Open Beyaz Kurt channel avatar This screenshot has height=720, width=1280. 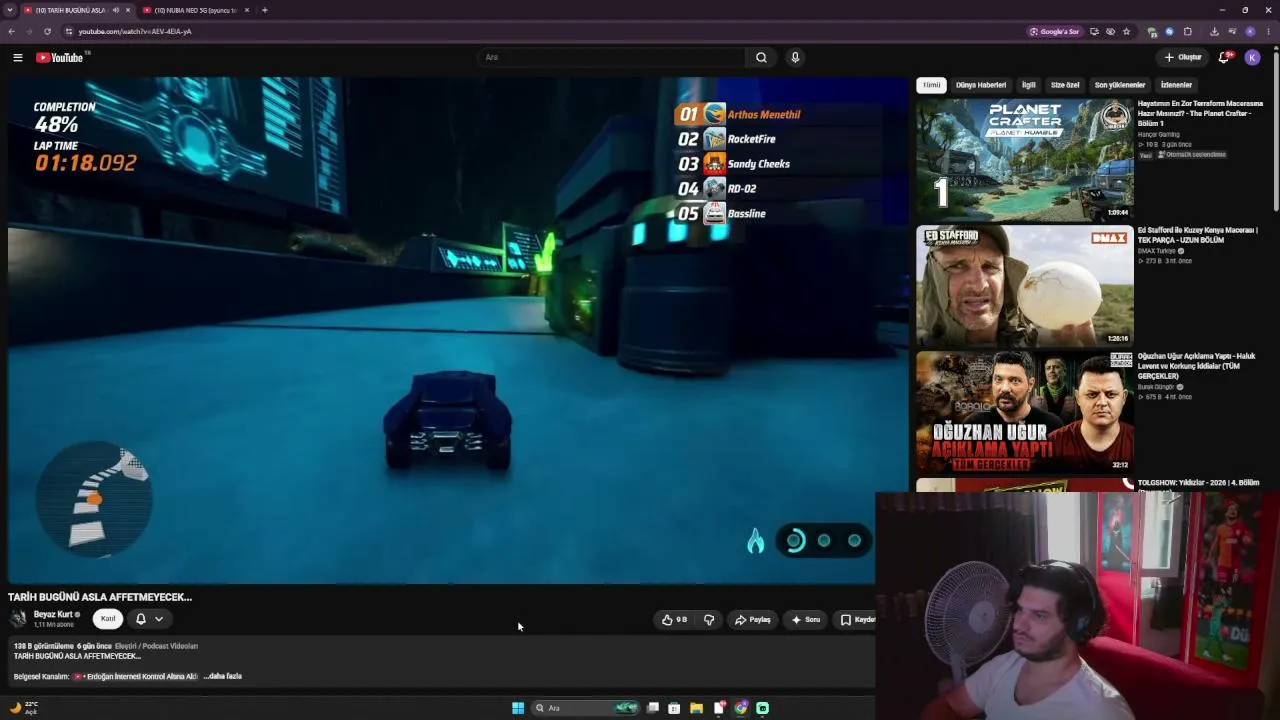coord(18,619)
